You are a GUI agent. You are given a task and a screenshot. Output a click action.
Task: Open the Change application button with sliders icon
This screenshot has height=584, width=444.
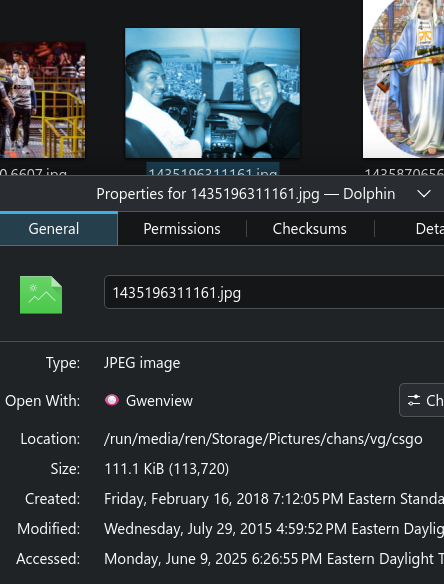(422, 400)
